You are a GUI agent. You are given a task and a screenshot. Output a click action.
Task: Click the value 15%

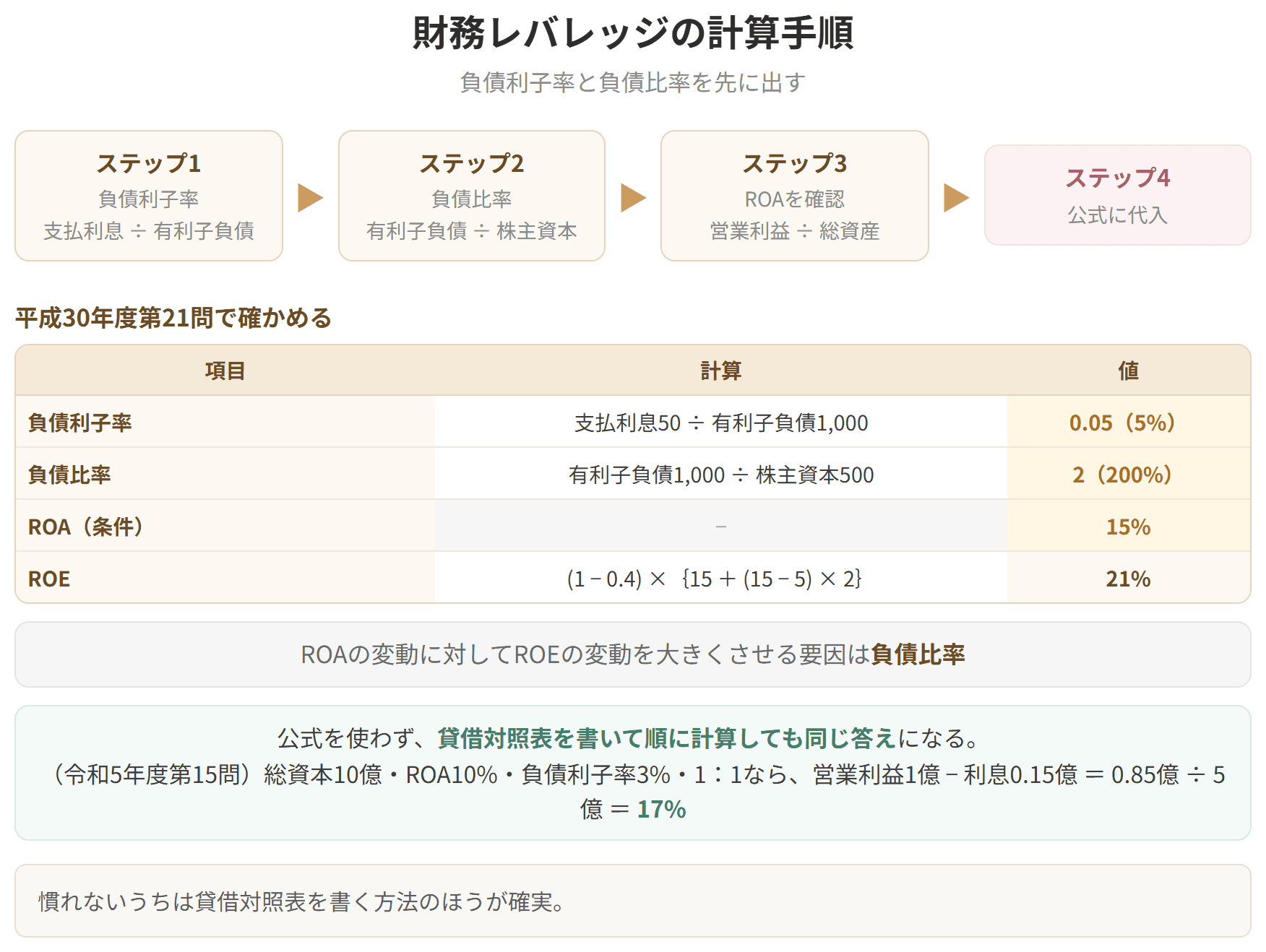pos(1129,527)
